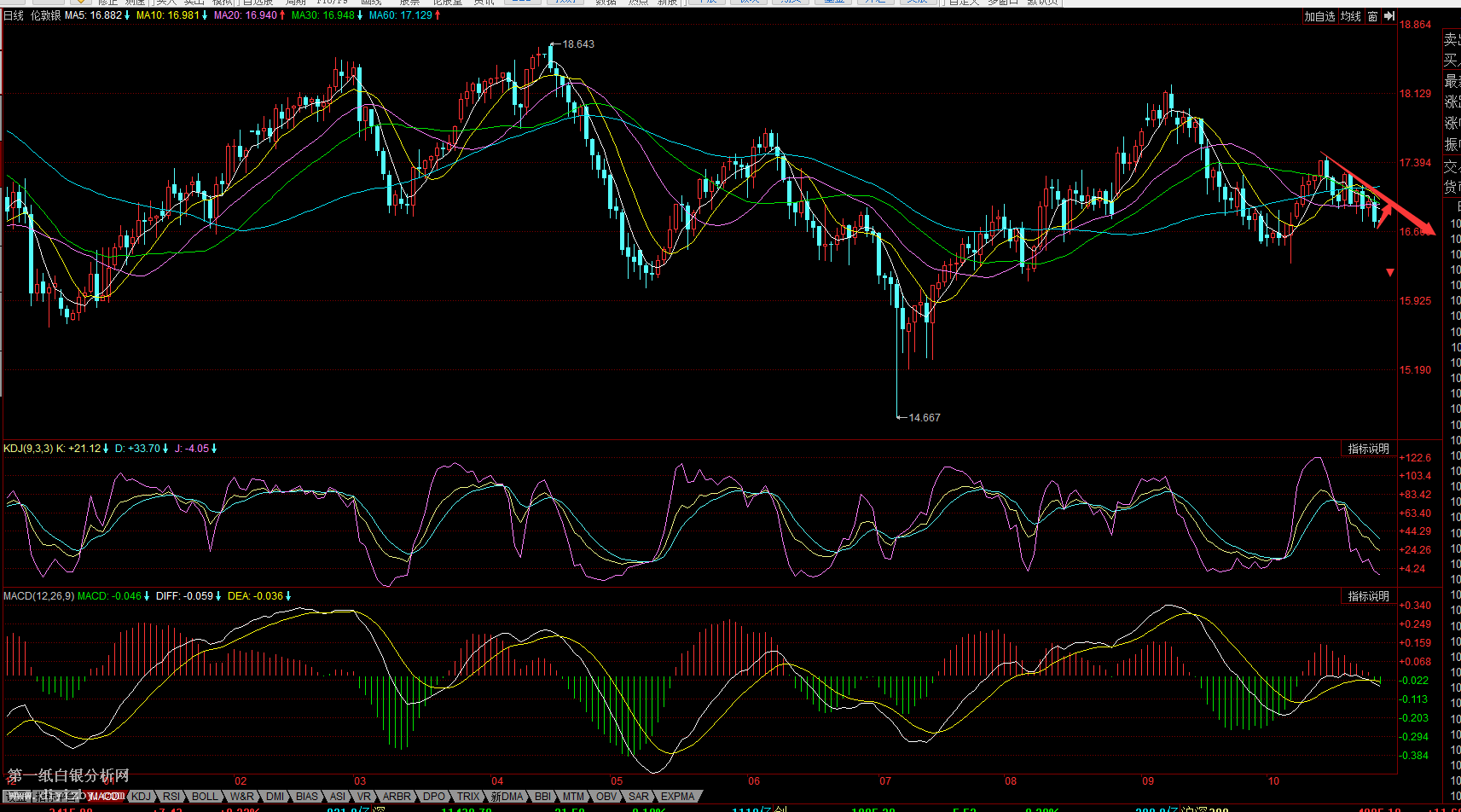Select the BOLL indicator tab
The width and height of the screenshot is (1461, 812).
point(205,797)
